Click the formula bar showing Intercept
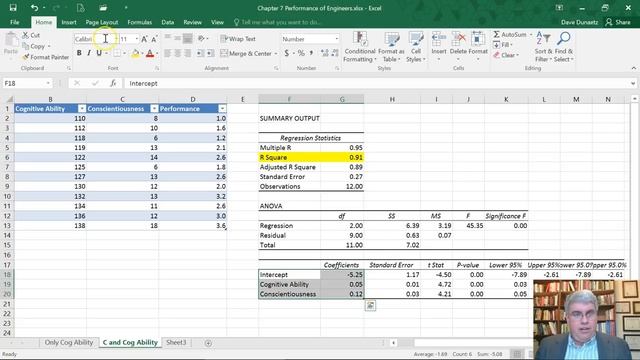Viewport: 640px width, 360px height. tap(378, 83)
